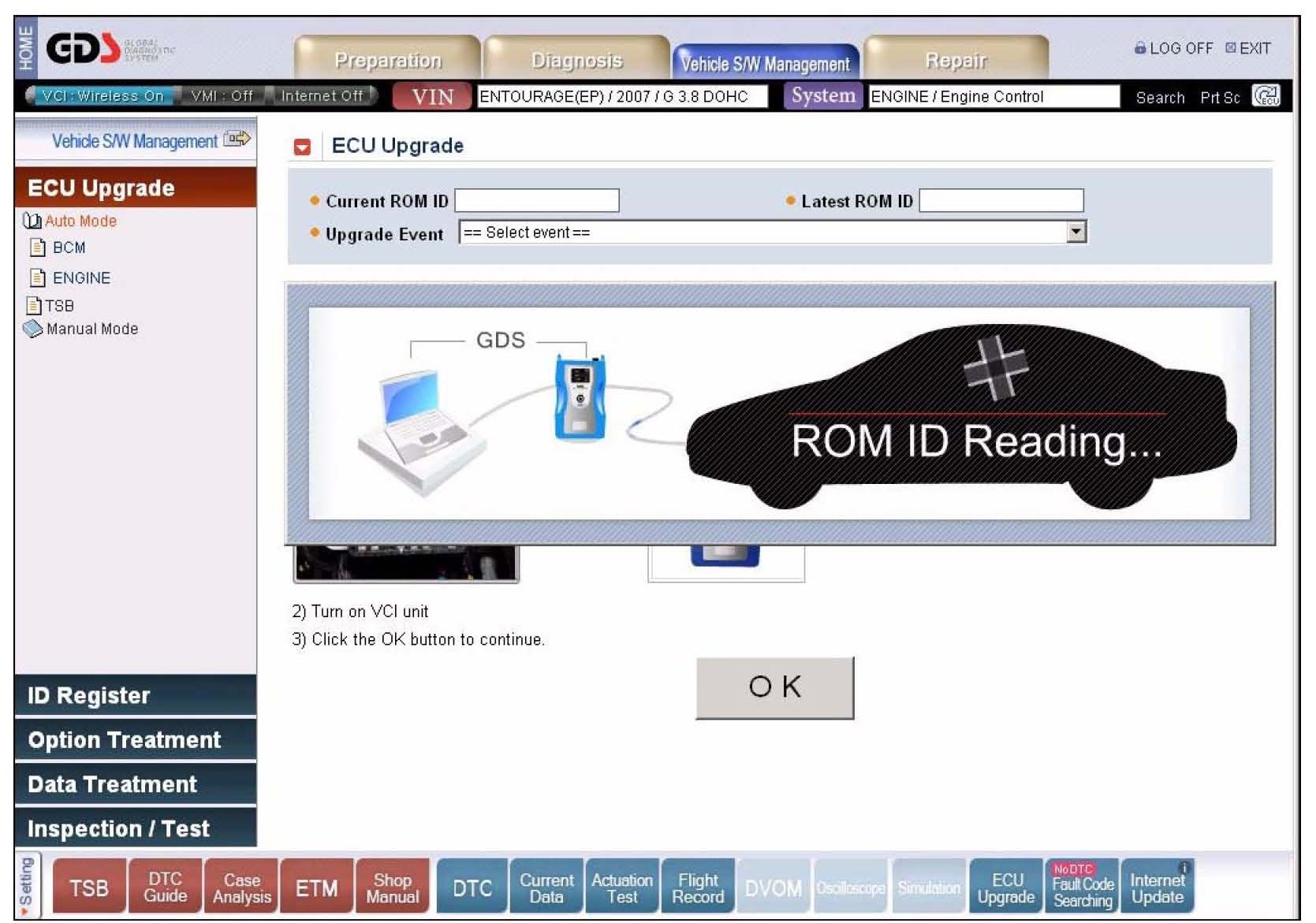Switch to the Repair tab

tap(956, 61)
